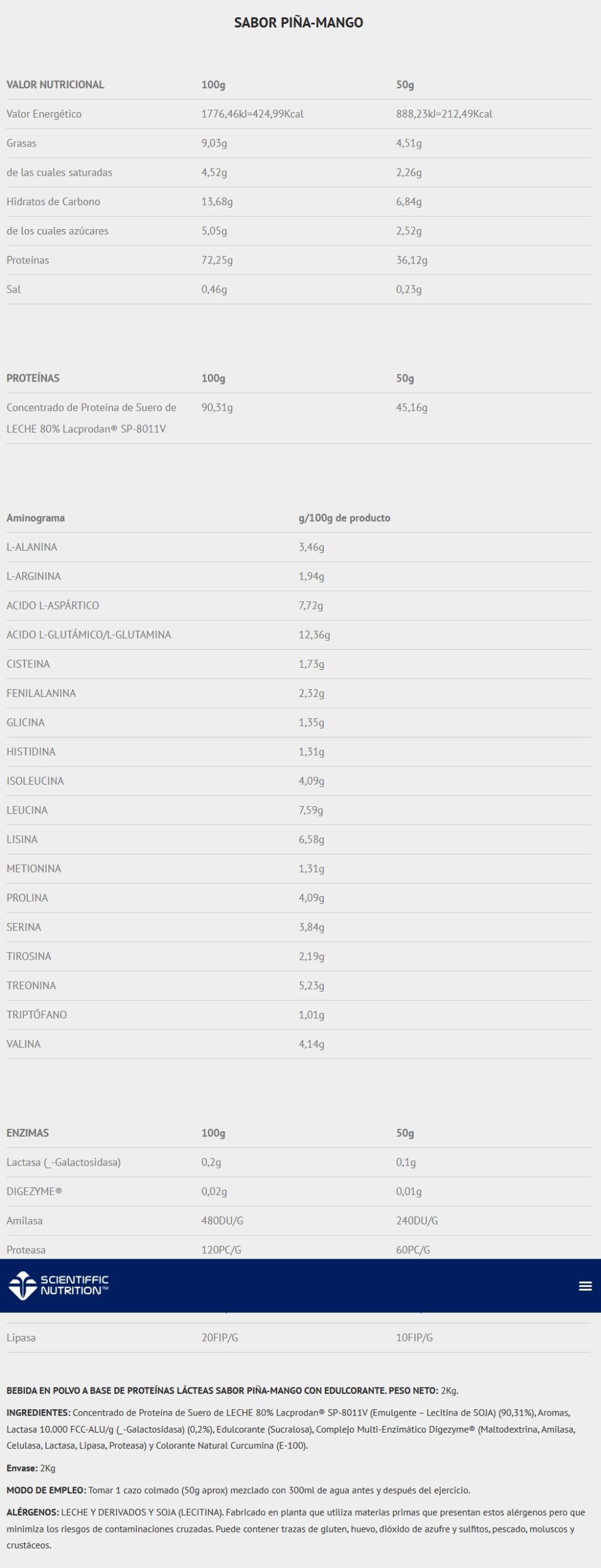Click the LEUCINA row label

click(27, 810)
